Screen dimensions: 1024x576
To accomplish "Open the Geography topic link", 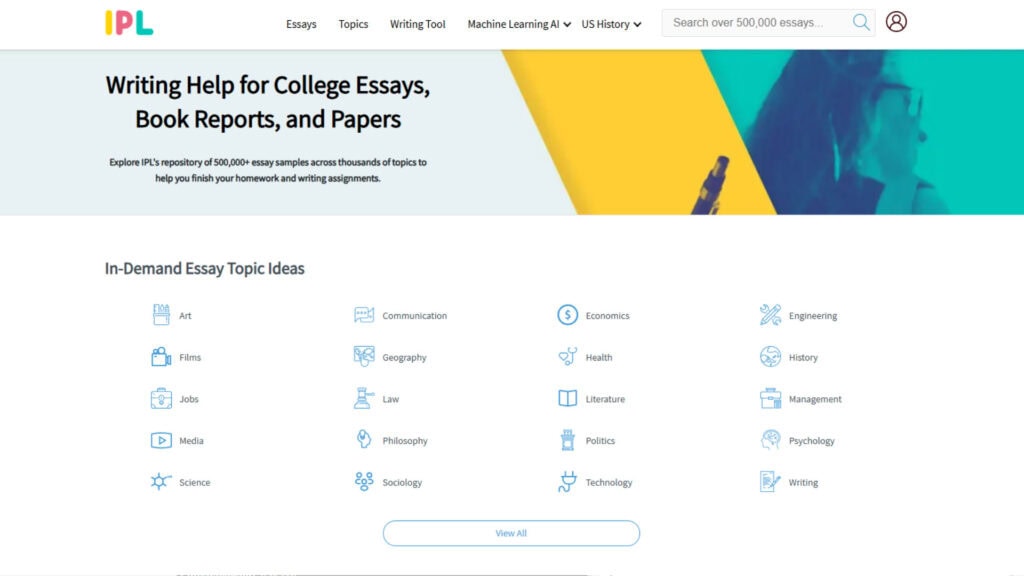I will point(404,357).
